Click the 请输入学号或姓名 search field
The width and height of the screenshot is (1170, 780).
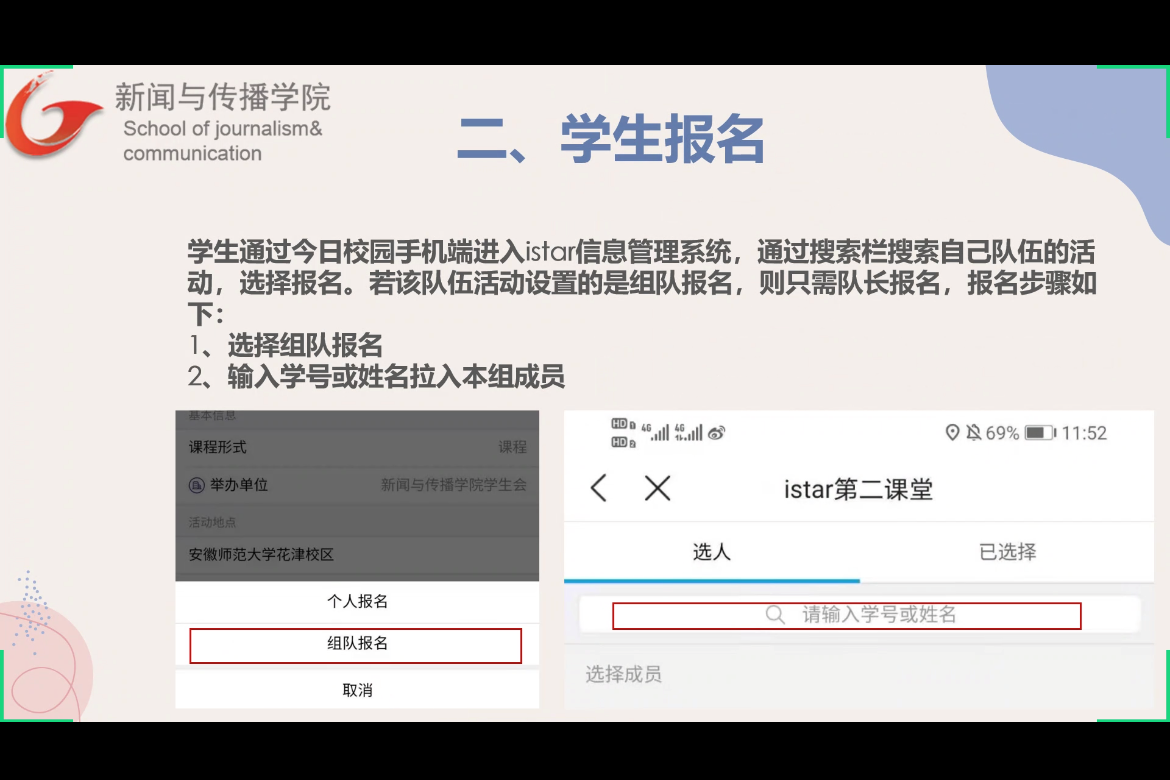pyautogui.click(x=878, y=615)
